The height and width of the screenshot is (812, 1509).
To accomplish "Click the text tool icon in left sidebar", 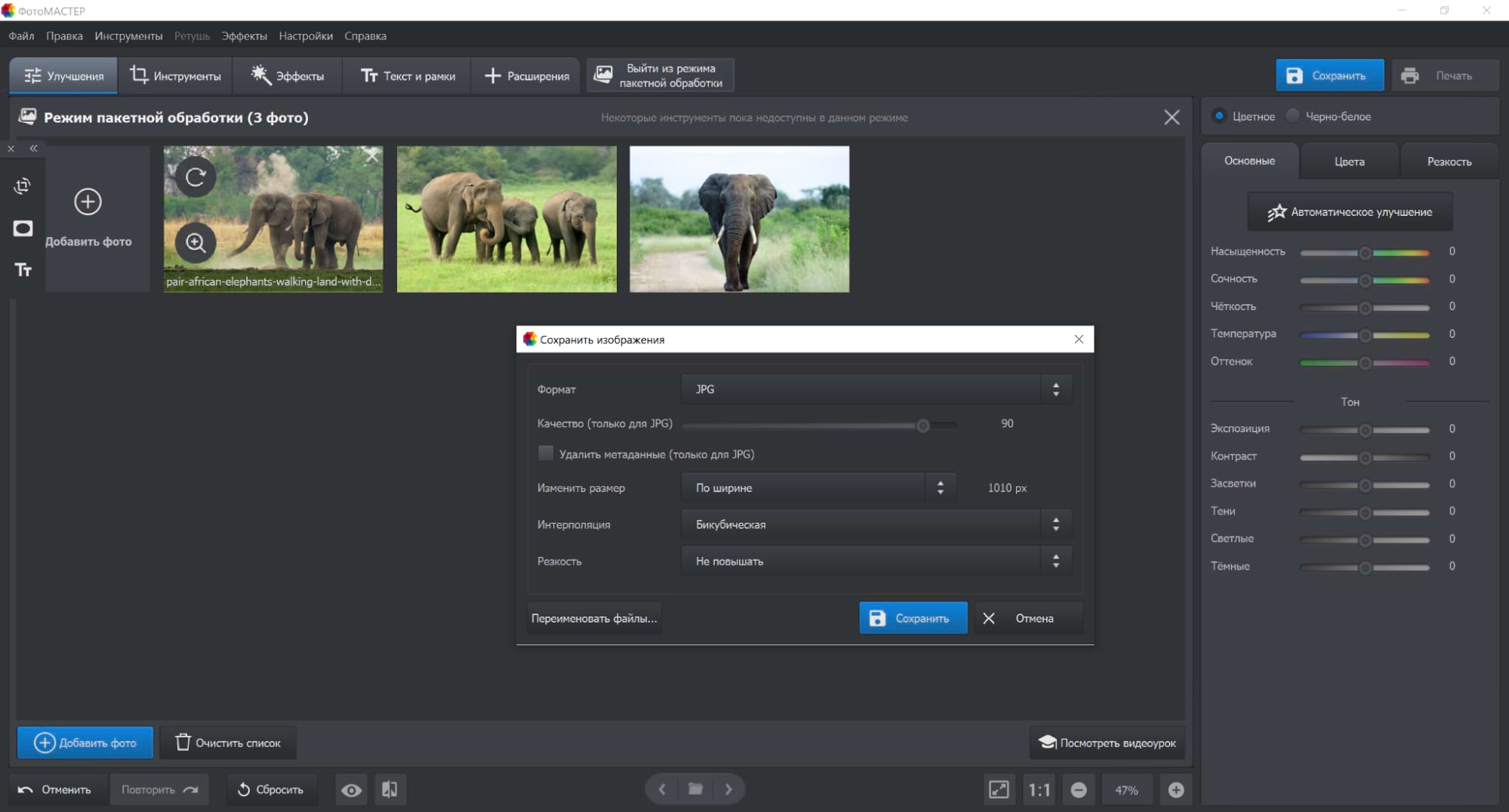I will tap(23, 270).
